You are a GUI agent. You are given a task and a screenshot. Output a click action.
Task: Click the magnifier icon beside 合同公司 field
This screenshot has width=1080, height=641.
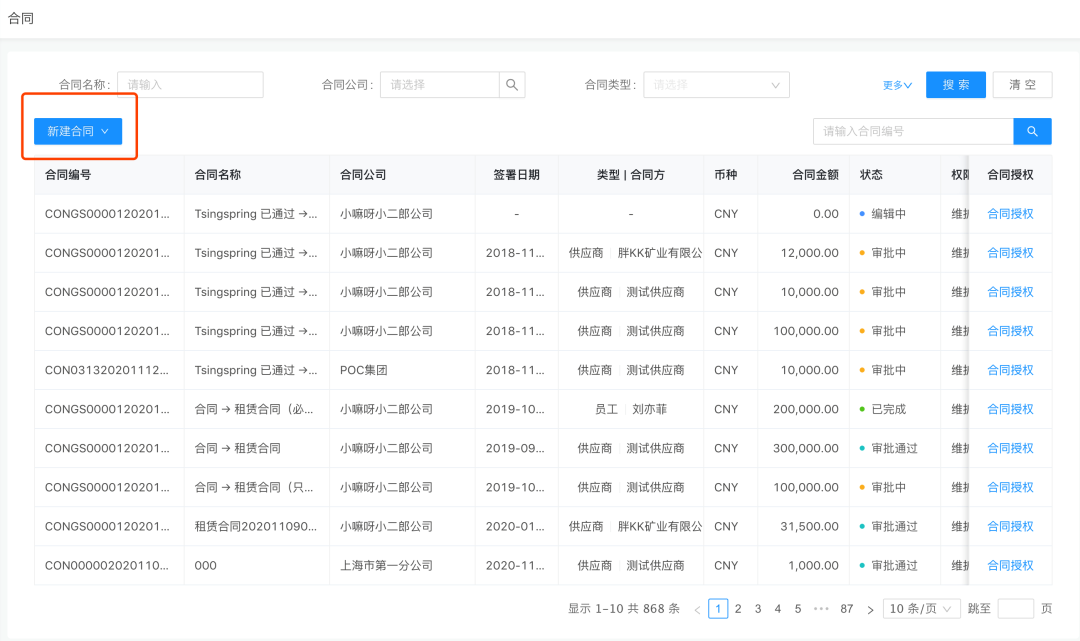512,85
